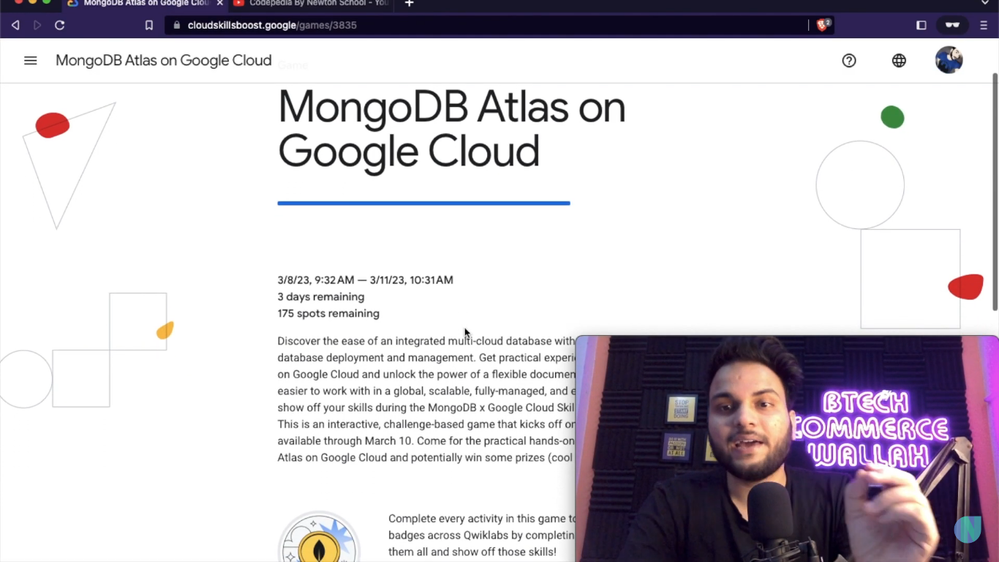Click the help question mark icon
Viewport: 999px width, 562px height.
click(x=849, y=61)
